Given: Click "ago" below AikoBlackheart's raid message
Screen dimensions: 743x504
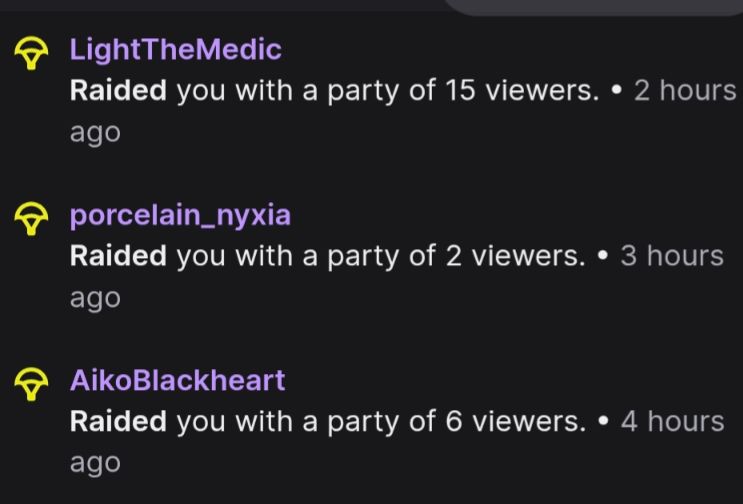Looking at the screenshot, I should pos(95,464).
